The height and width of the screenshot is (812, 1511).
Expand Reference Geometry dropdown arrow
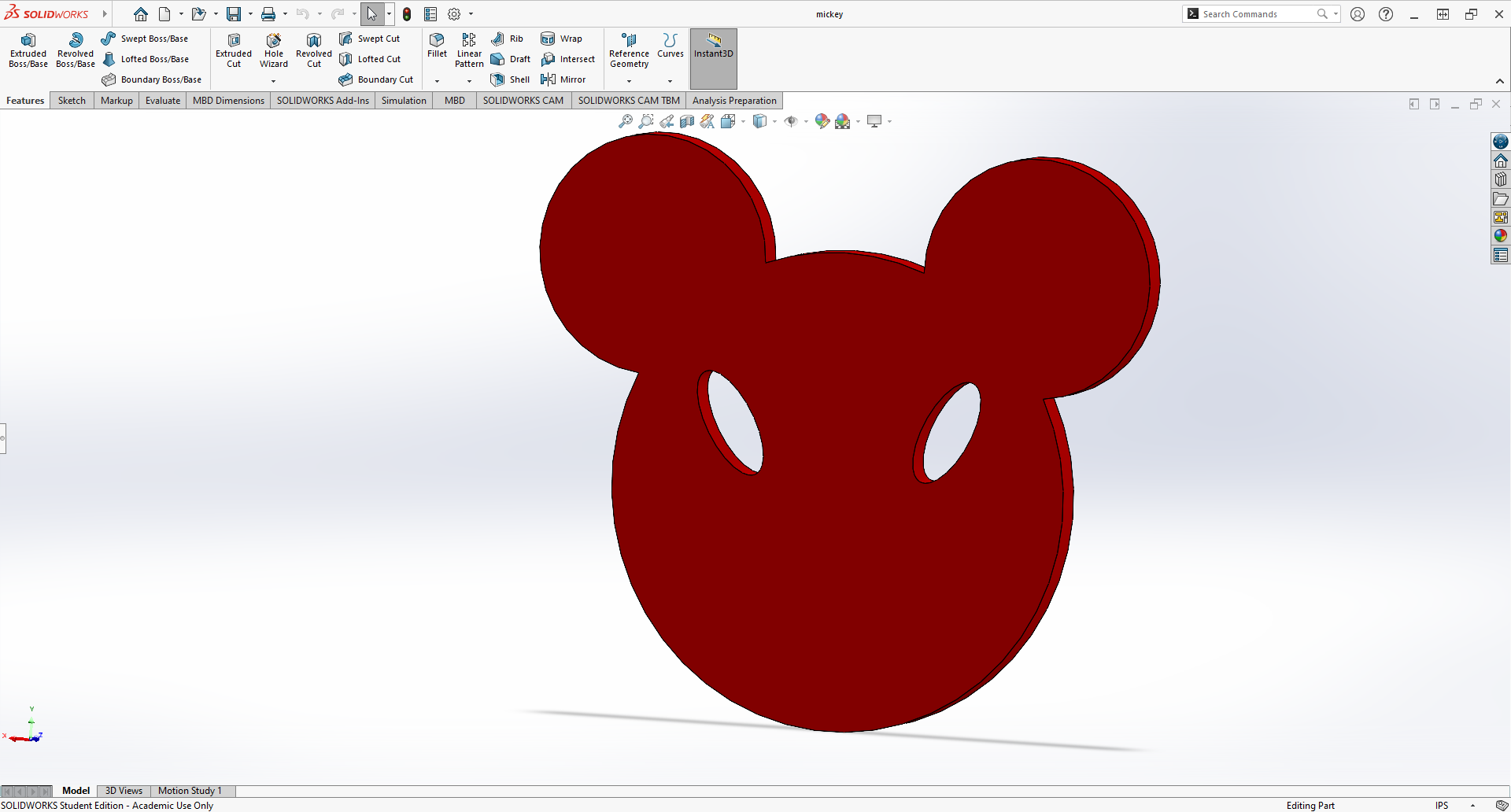(629, 81)
